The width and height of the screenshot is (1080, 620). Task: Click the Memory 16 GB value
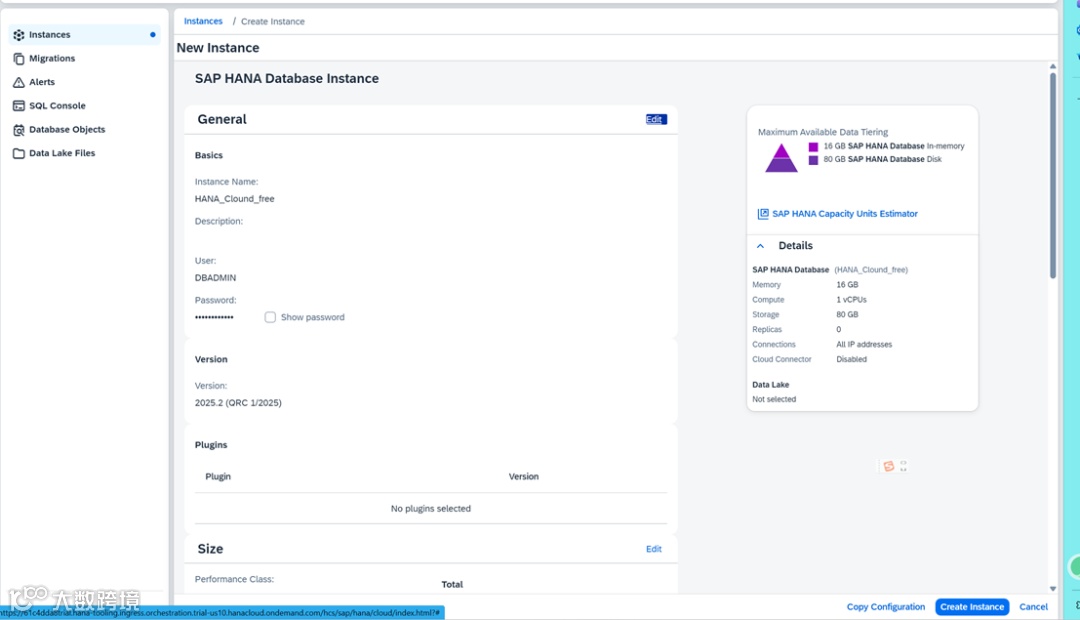click(x=847, y=285)
